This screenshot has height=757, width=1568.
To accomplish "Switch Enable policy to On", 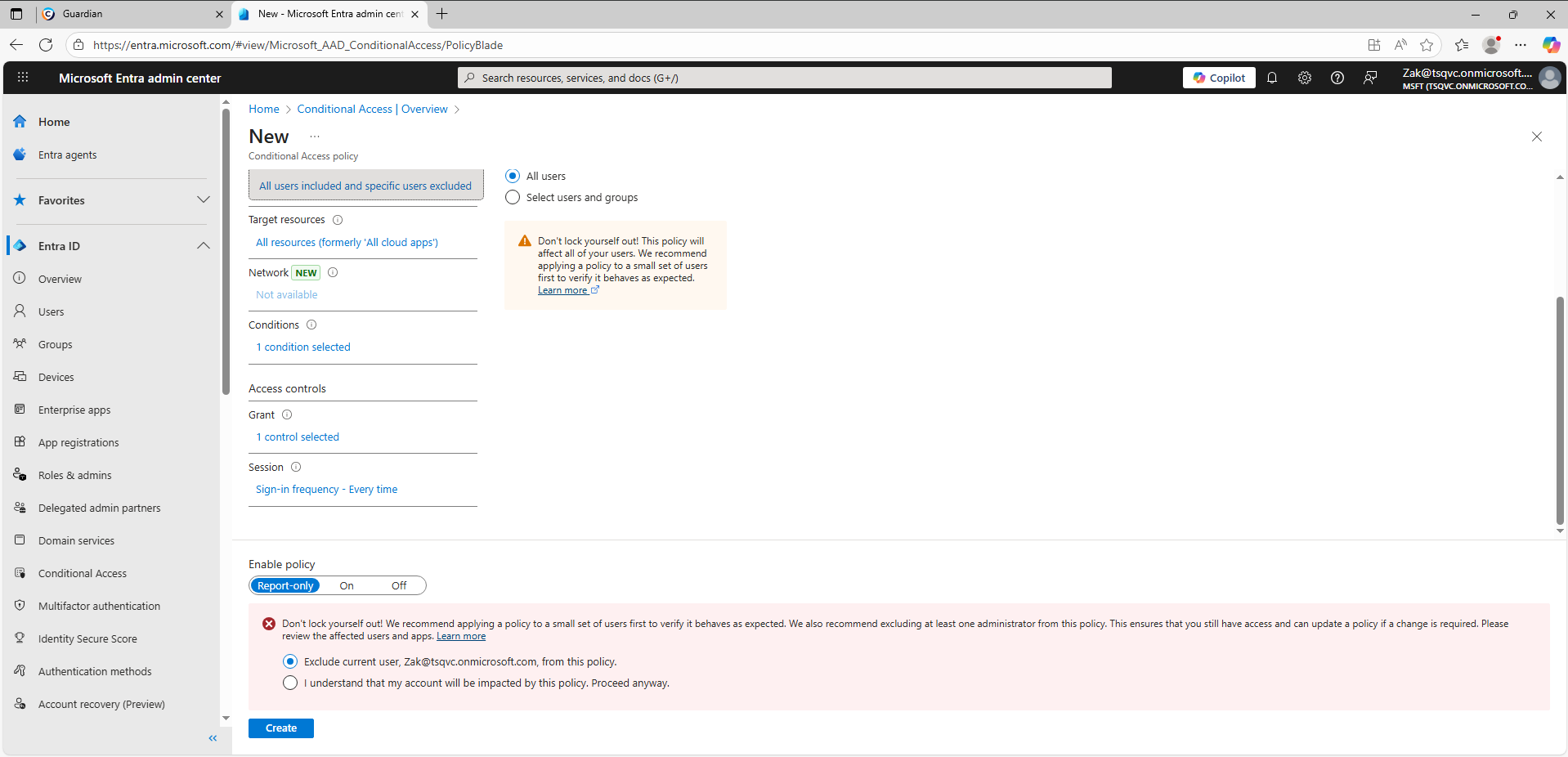I will [x=347, y=586].
